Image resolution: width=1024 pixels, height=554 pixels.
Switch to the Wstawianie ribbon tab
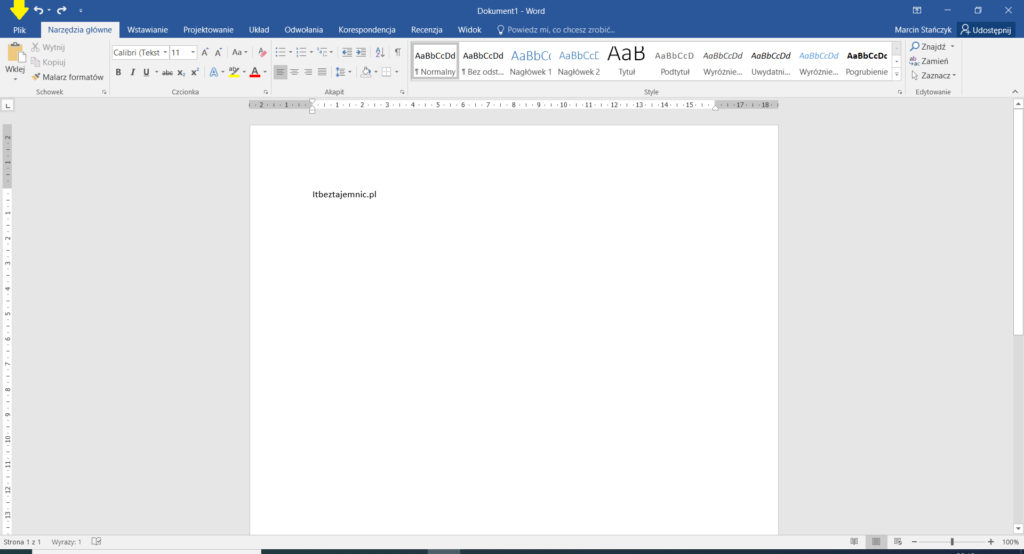pyautogui.click(x=147, y=30)
